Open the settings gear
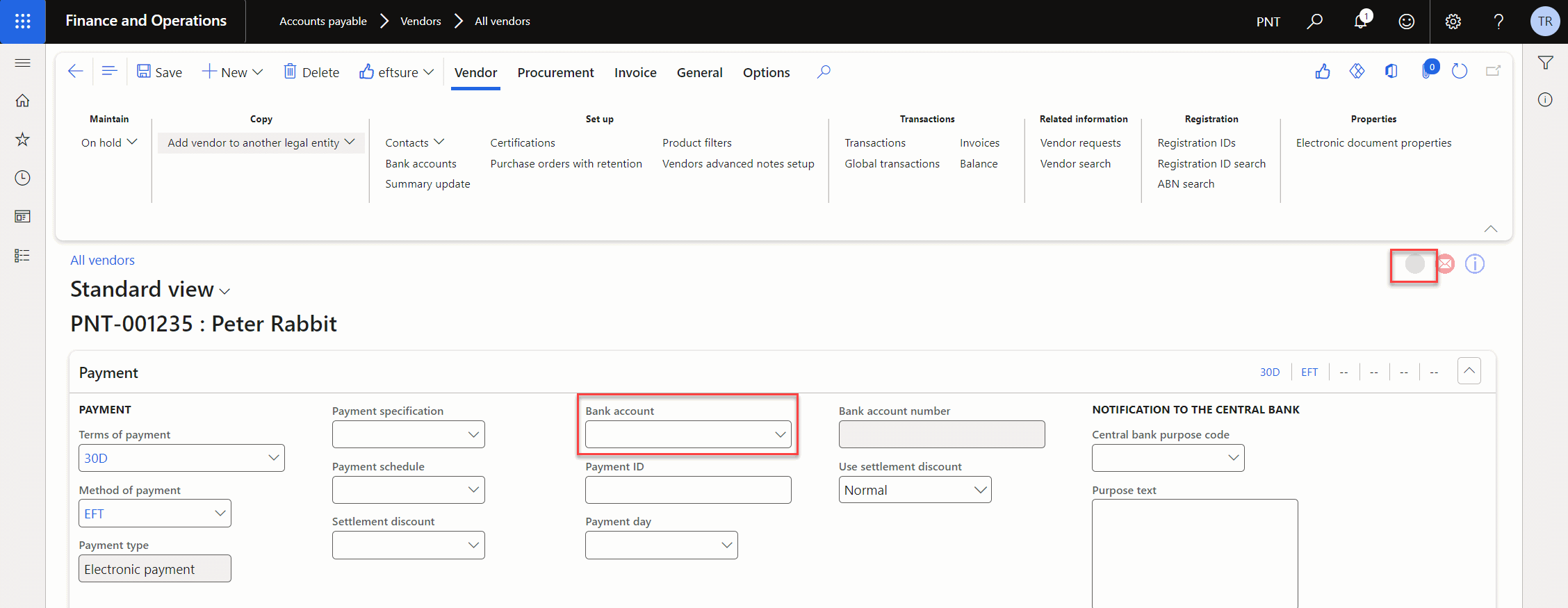The image size is (1568, 608). point(1453,22)
